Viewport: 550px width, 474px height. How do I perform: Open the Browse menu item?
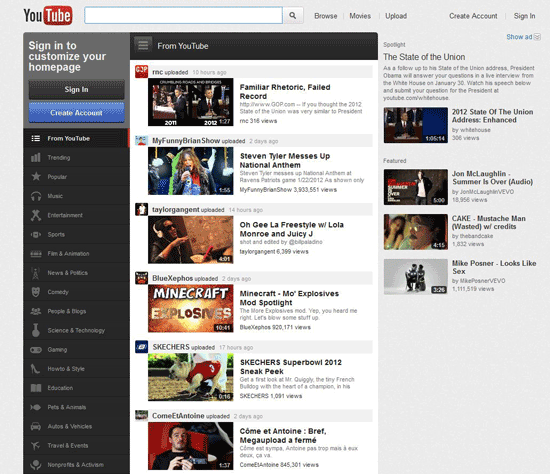326,16
